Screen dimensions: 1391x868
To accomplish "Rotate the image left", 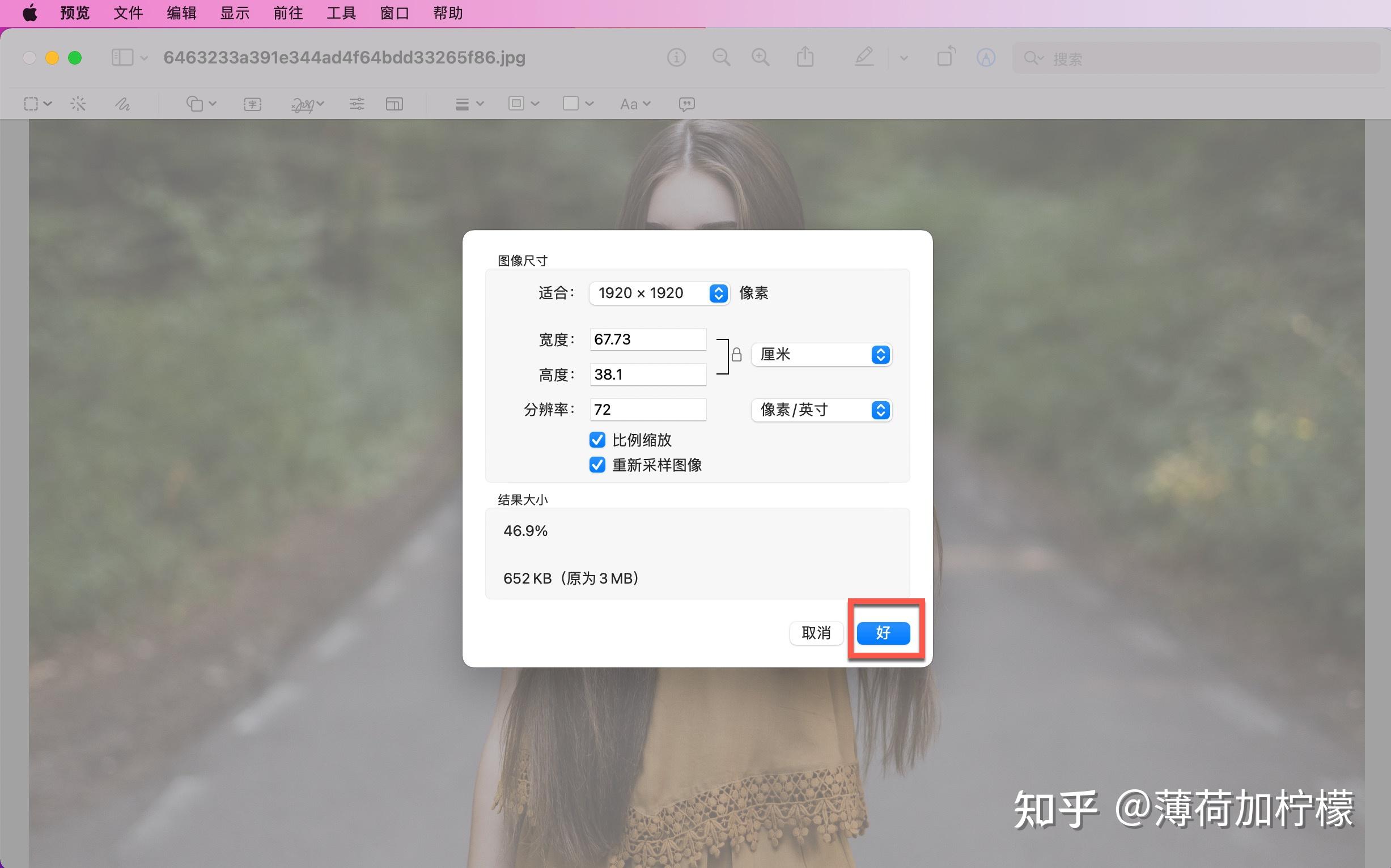I will (x=945, y=57).
